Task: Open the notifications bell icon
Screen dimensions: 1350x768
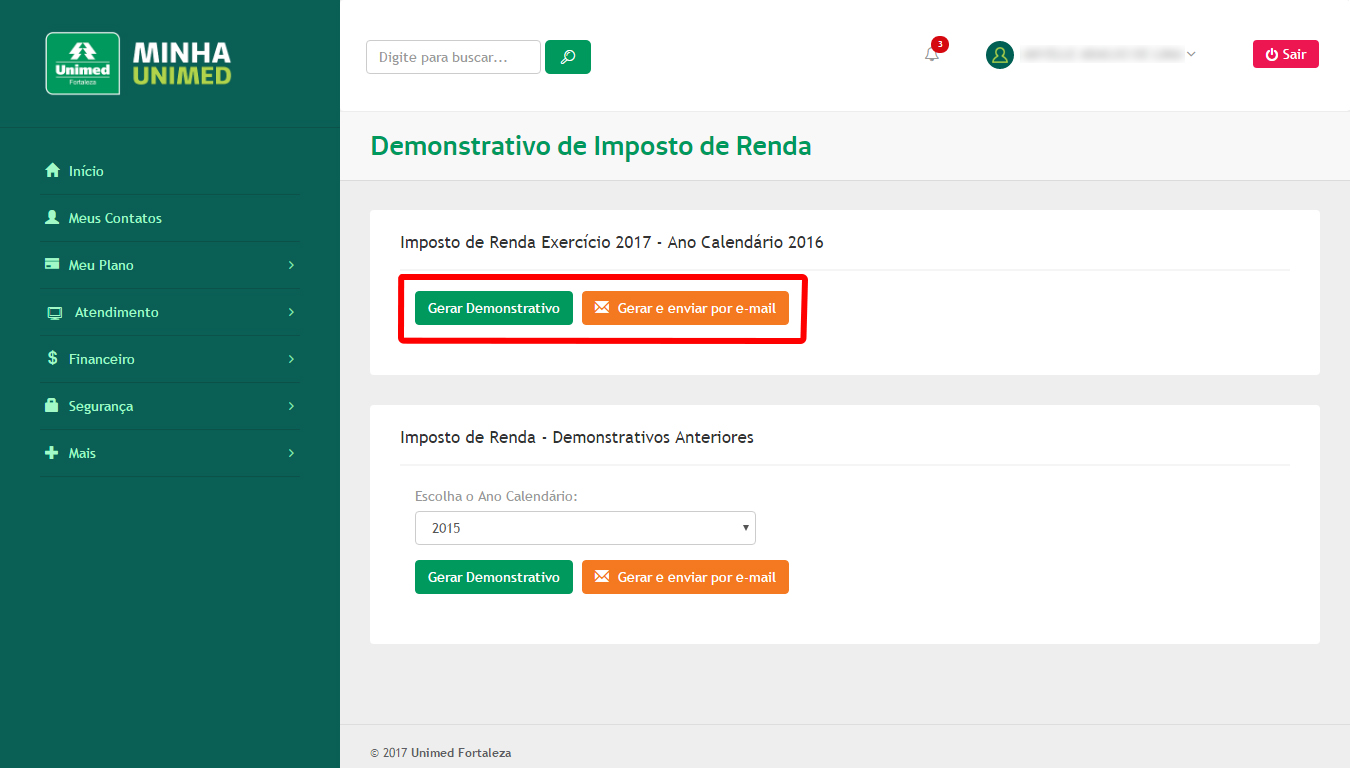Action: coord(932,55)
